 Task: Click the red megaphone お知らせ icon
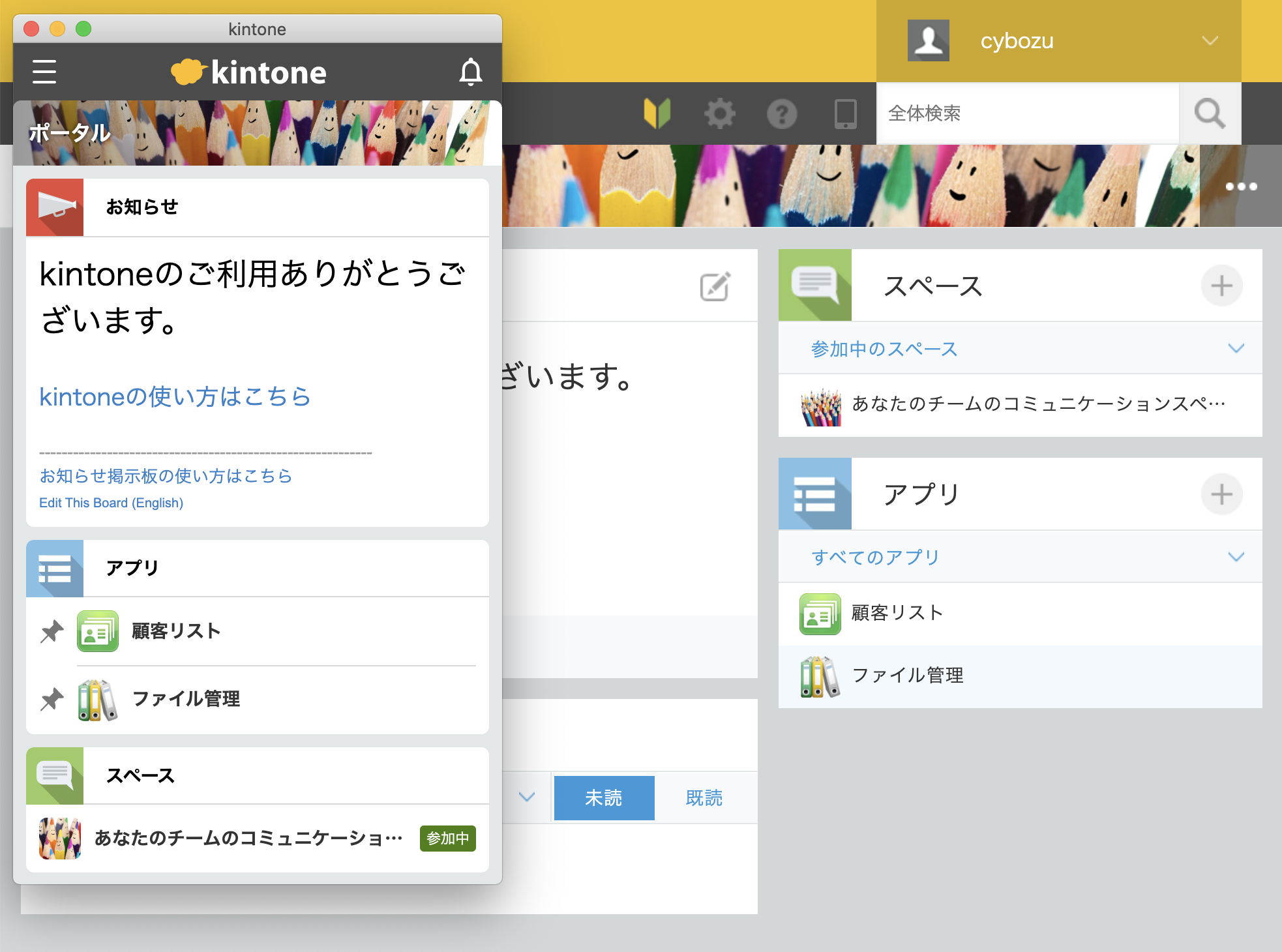[55, 207]
